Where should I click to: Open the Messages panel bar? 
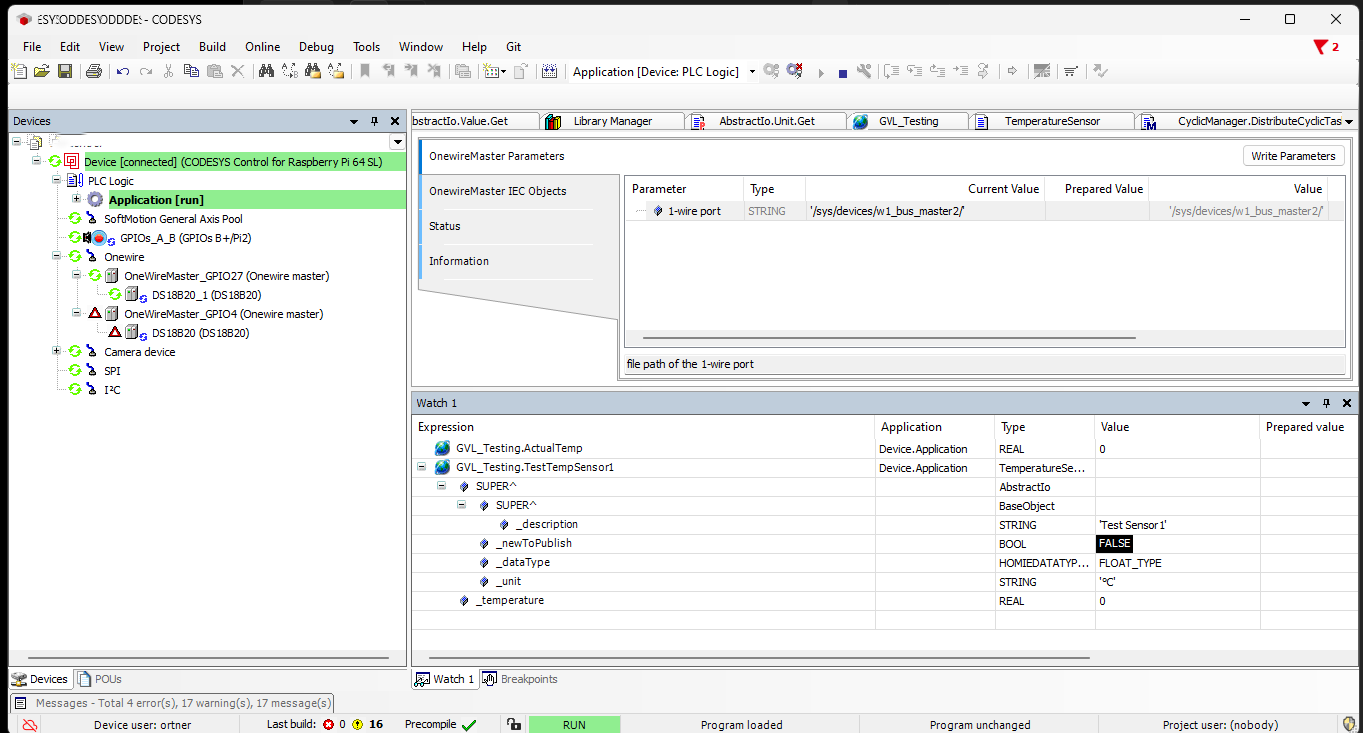point(172,703)
